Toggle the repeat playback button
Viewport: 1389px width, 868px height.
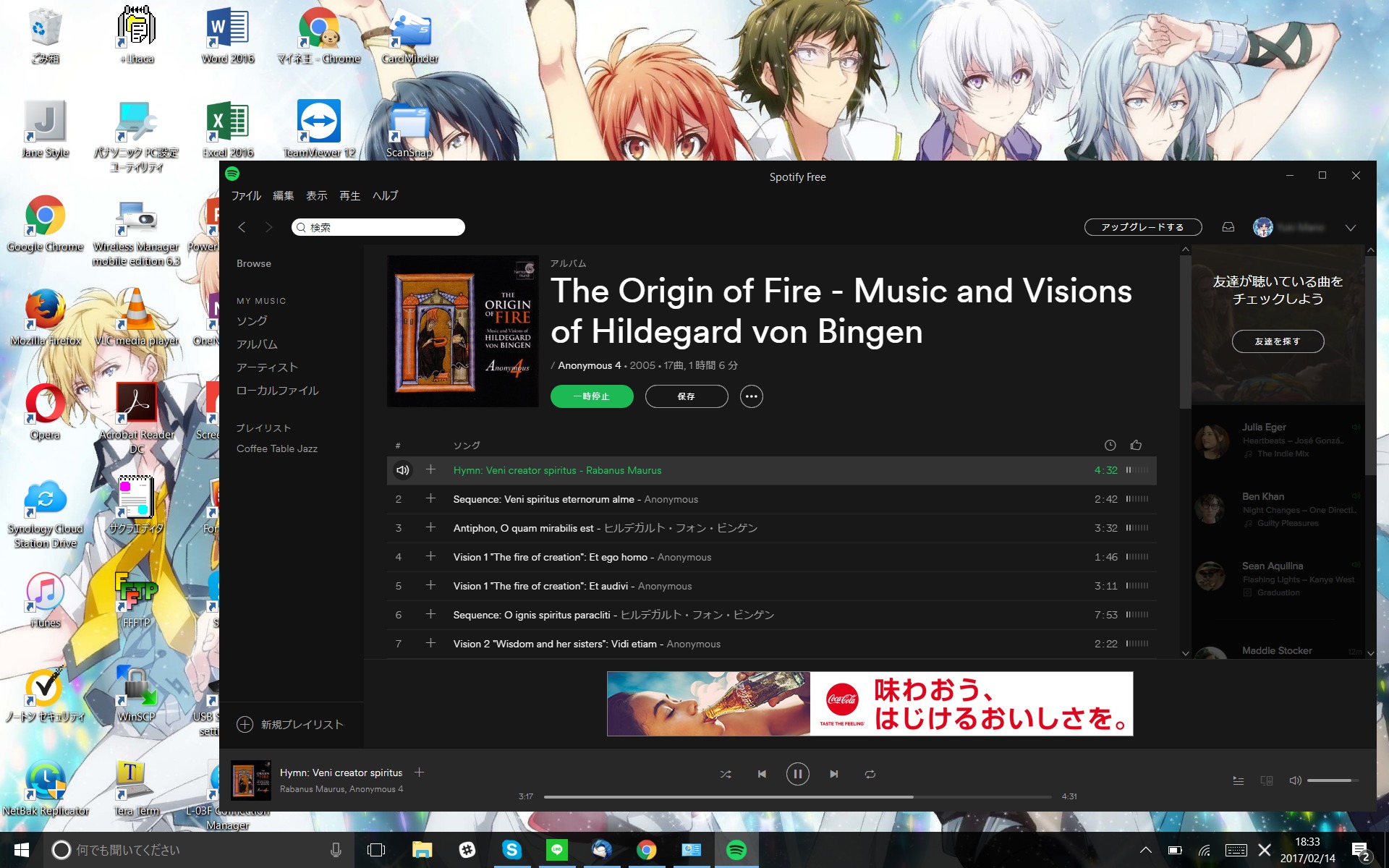coord(870,774)
